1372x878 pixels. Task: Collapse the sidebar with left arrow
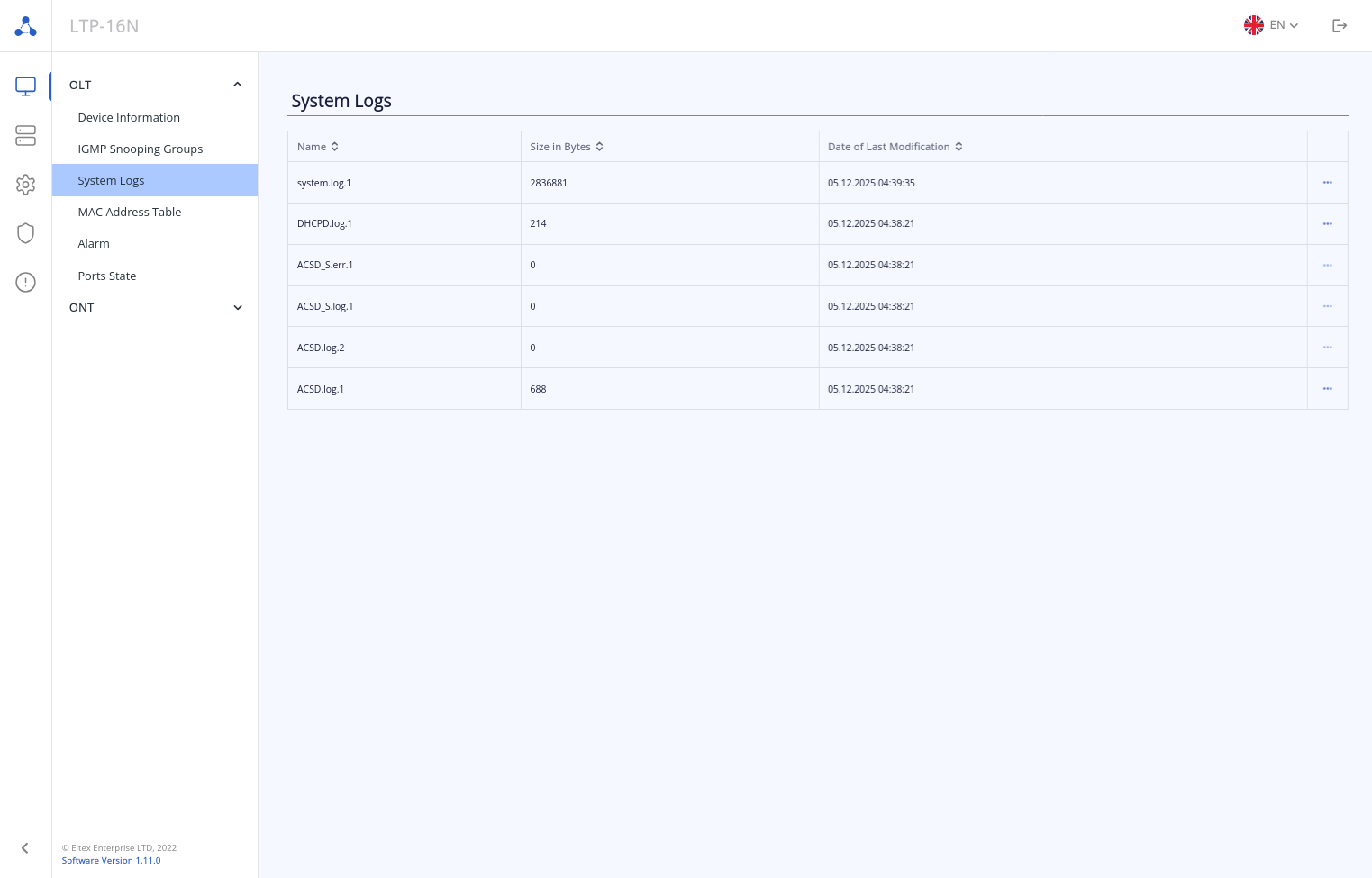coord(25,847)
